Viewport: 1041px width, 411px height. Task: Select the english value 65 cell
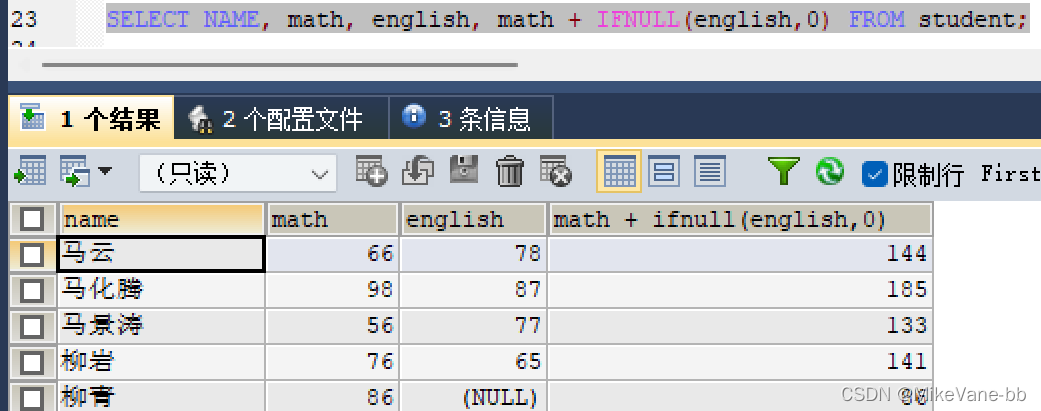(x=473, y=362)
